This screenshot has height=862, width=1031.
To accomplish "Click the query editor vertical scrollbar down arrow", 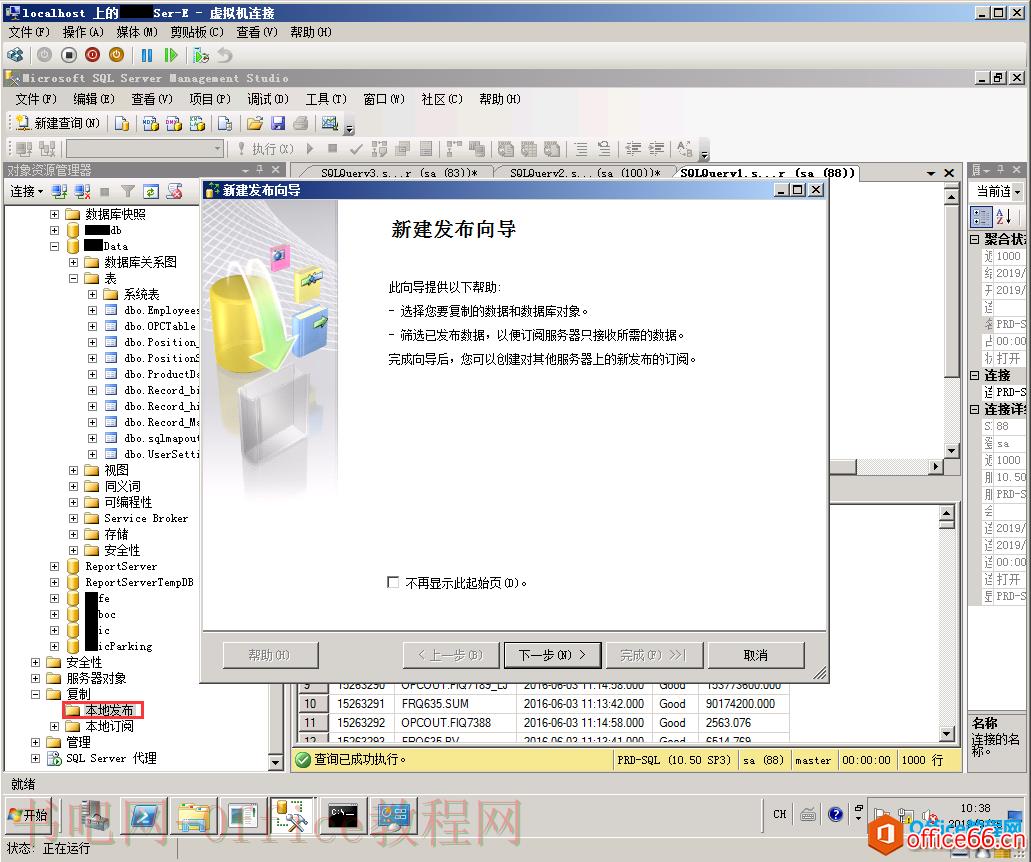I will point(951,450).
